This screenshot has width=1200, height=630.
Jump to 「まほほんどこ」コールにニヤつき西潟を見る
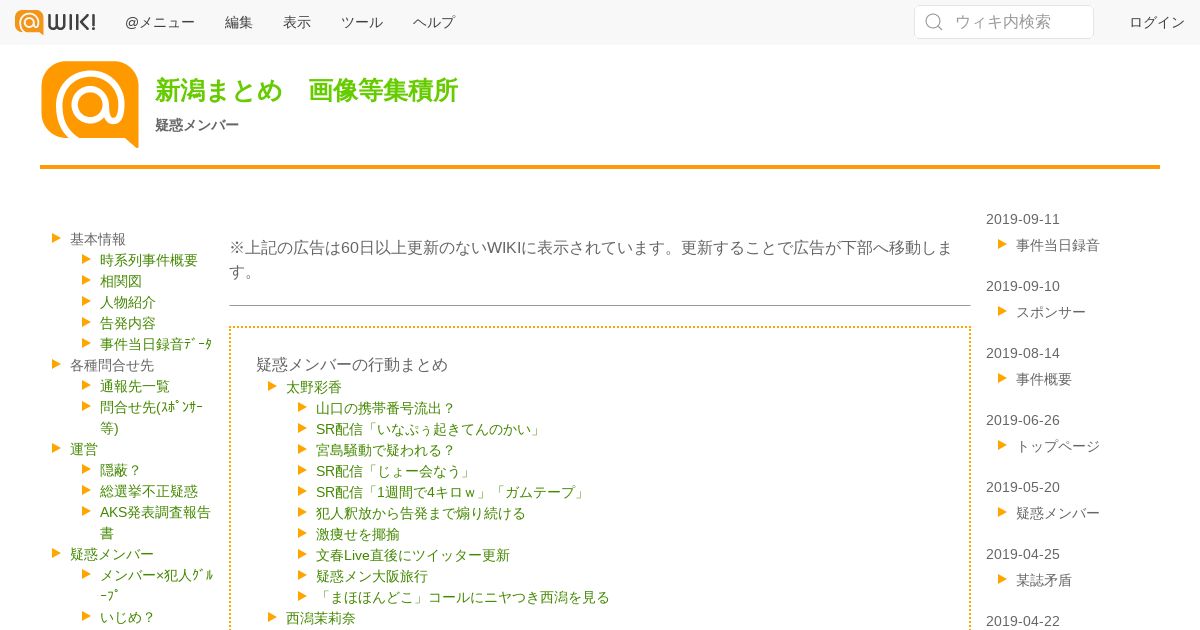463,597
